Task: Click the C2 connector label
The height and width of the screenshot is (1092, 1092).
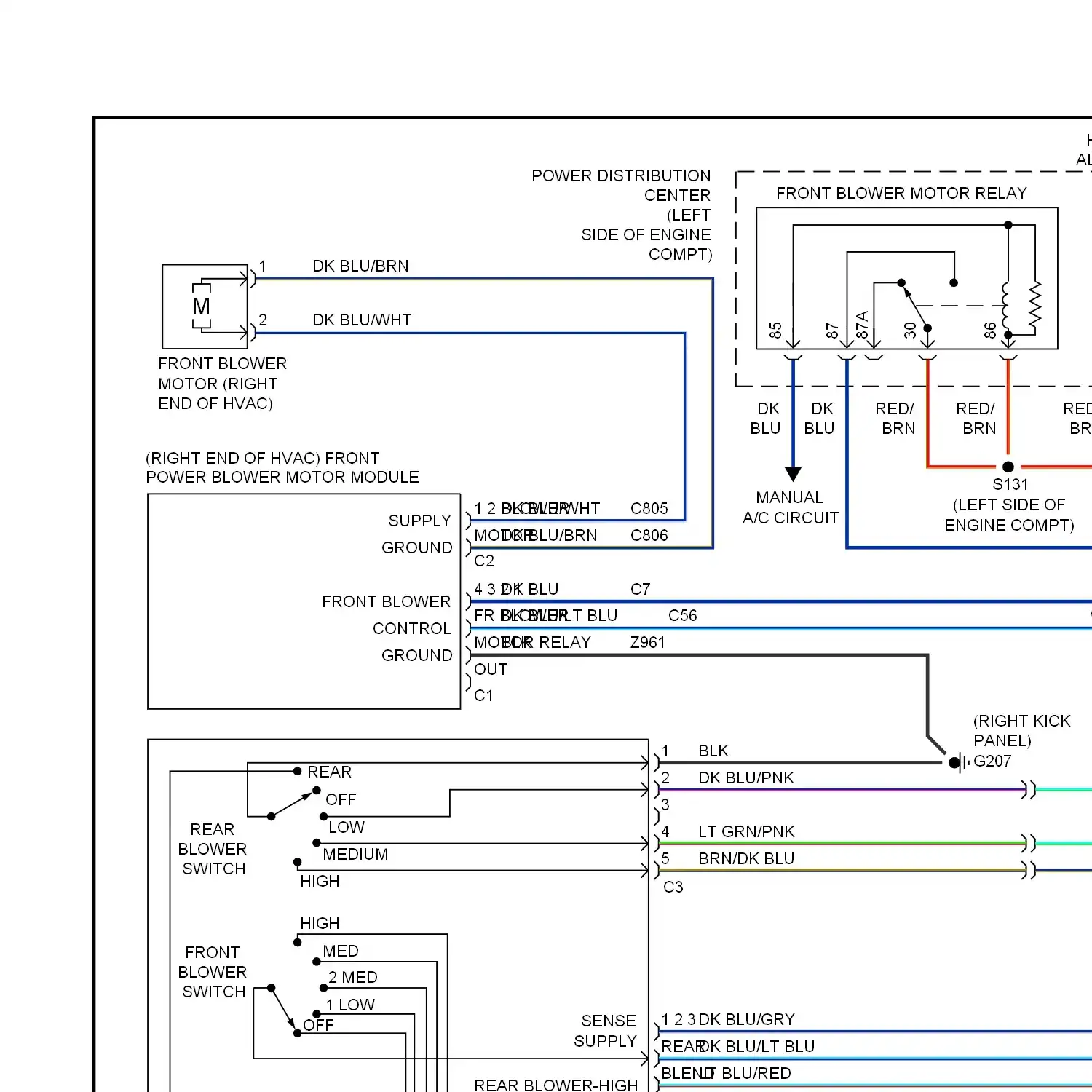Action: [x=484, y=561]
